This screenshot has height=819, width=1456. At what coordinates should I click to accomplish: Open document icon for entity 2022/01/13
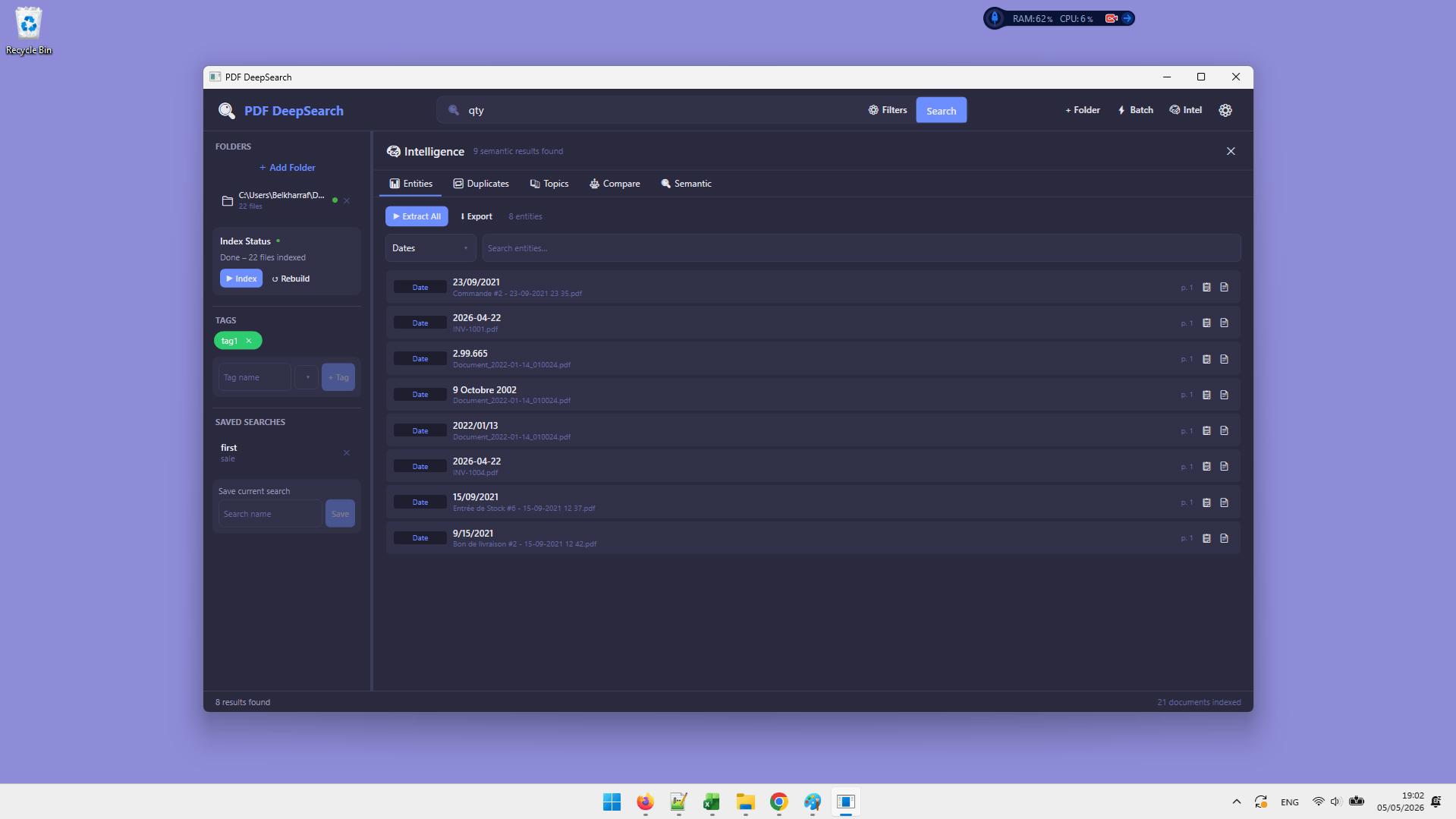pyautogui.click(x=1224, y=430)
